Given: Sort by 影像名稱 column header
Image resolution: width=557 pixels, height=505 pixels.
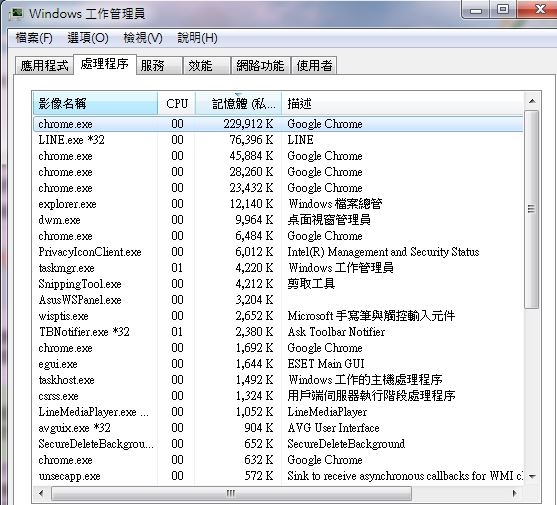Looking at the screenshot, I should tap(95, 103).
